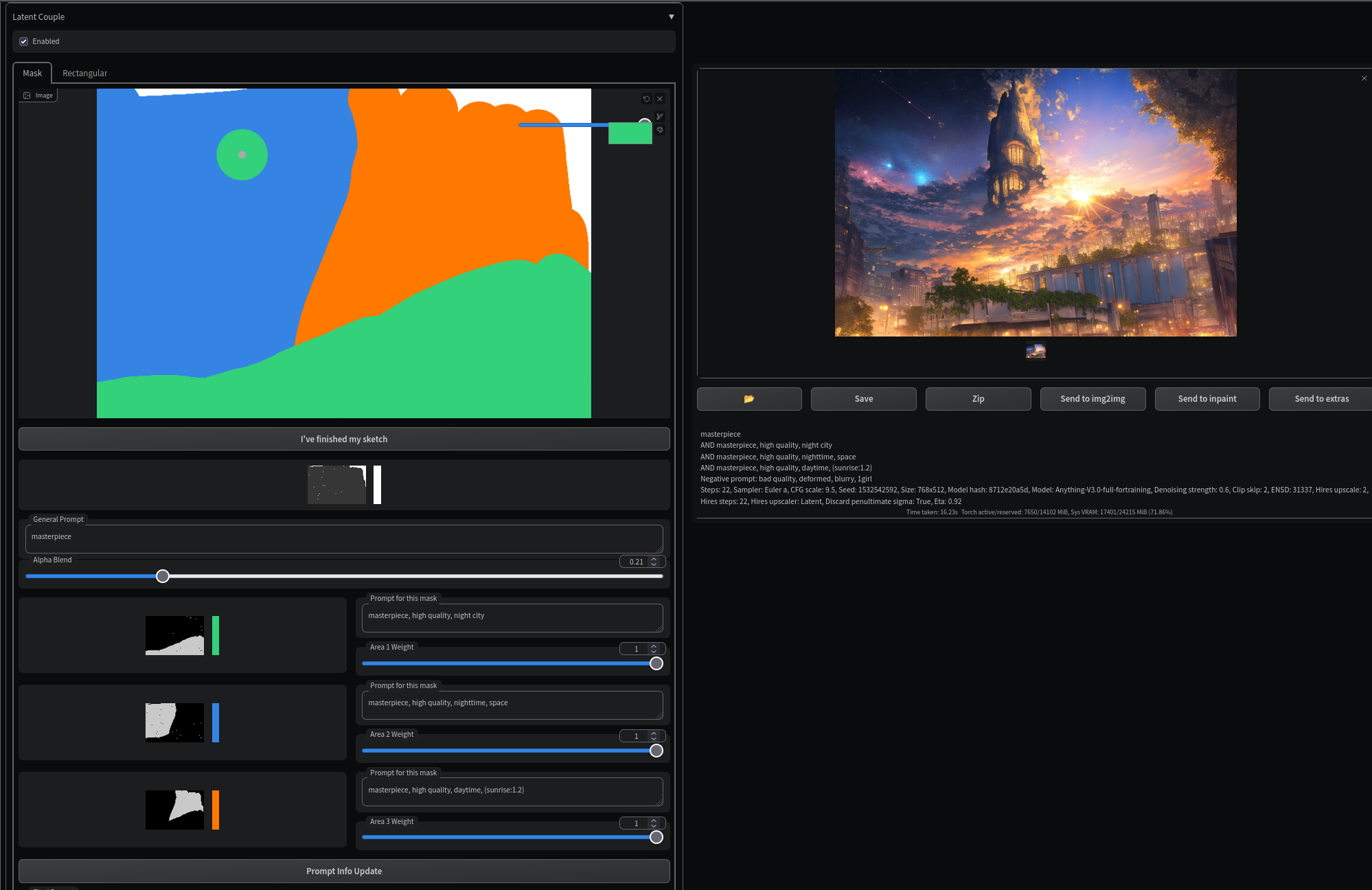Select the generated image gallery thumbnail
This screenshot has height=890, width=1372.
(1036, 351)
